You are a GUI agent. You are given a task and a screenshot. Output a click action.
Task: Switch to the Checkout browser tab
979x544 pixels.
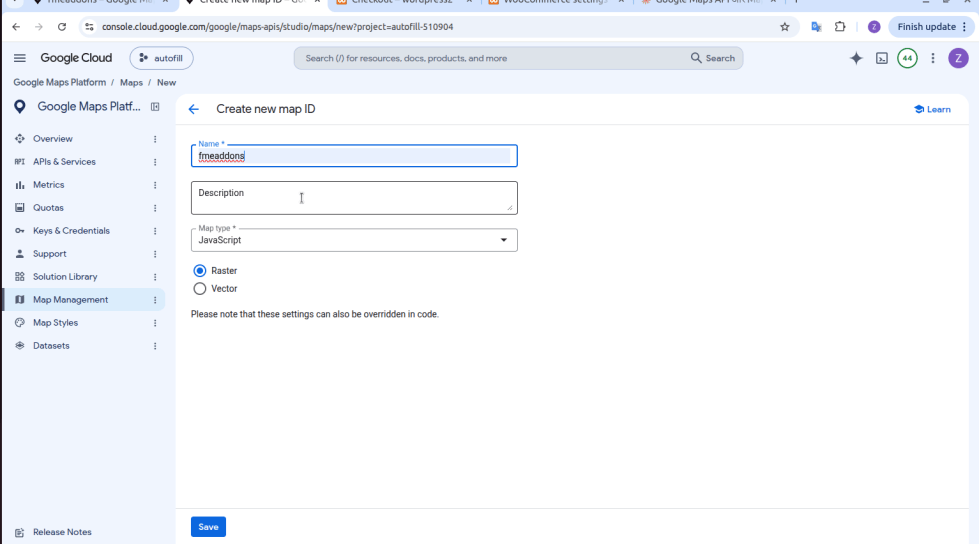click(x=402, y=2)
